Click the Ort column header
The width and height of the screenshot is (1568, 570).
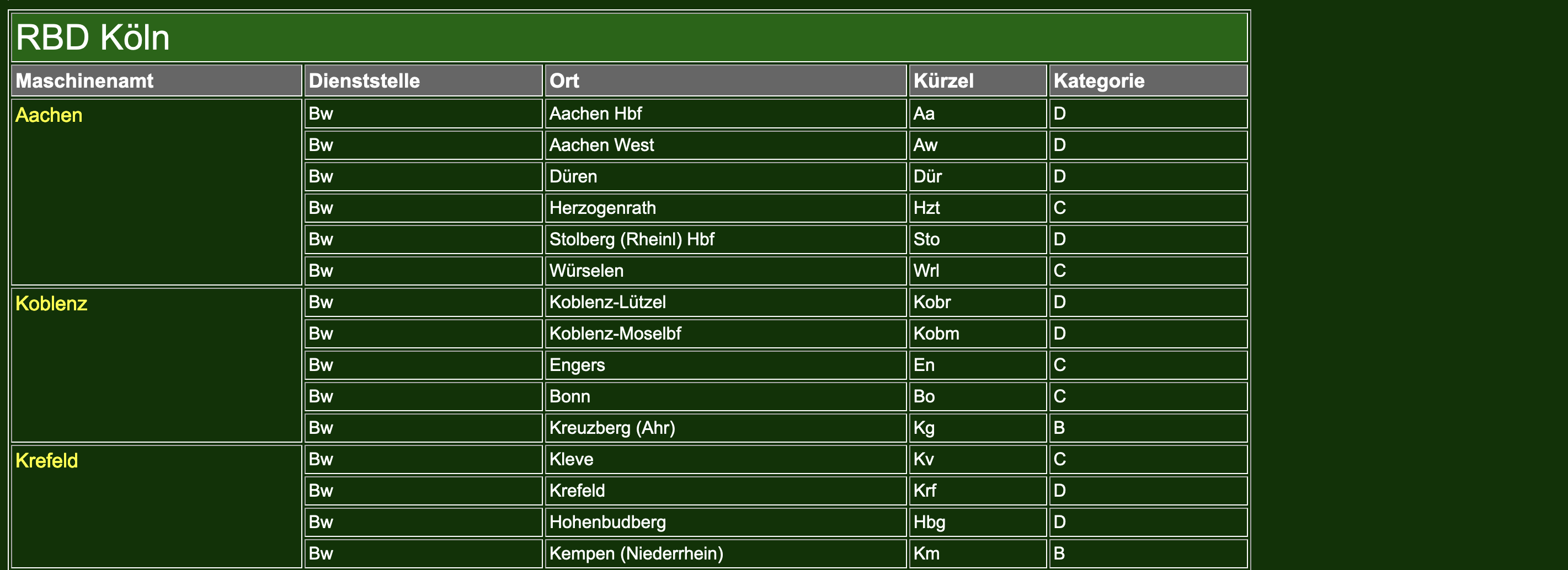coord(564,81)
